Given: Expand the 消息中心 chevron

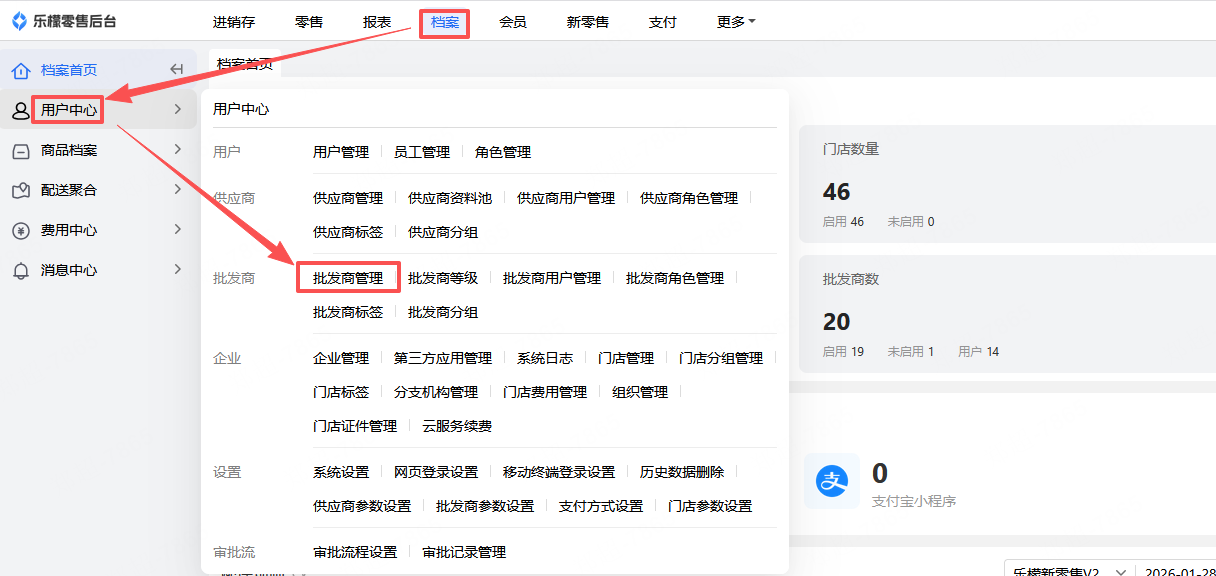Looking at the screenshot, I should [x=177, y=269].
